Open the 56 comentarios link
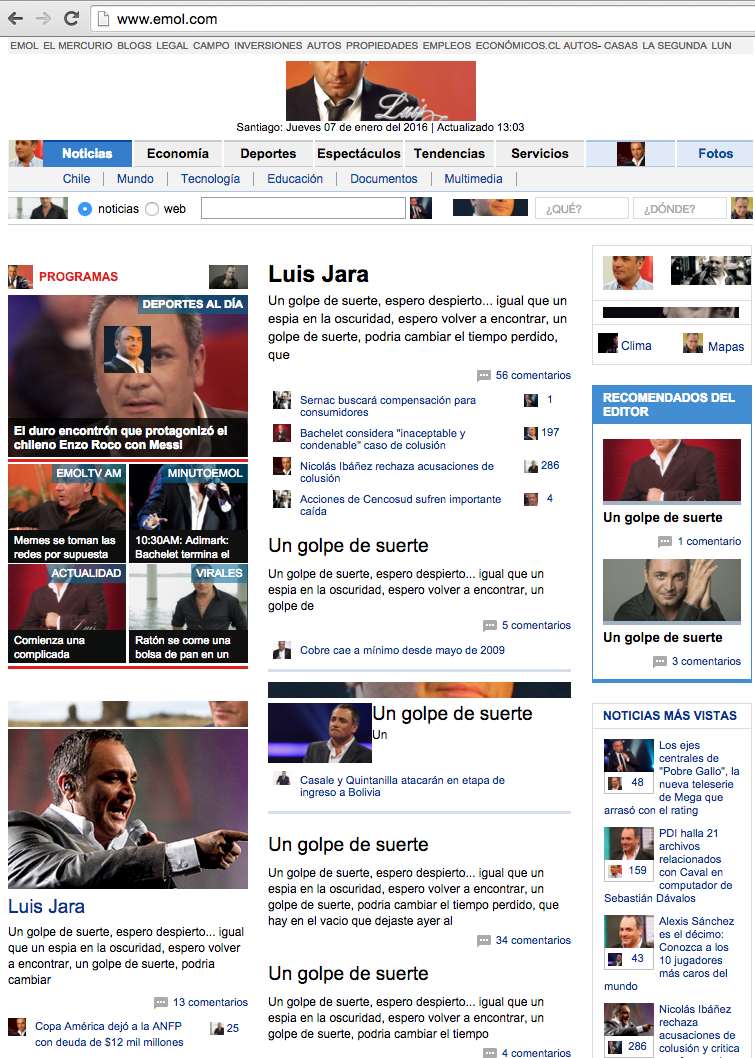Screen dimensions: 755x1058 click(533, 375)
